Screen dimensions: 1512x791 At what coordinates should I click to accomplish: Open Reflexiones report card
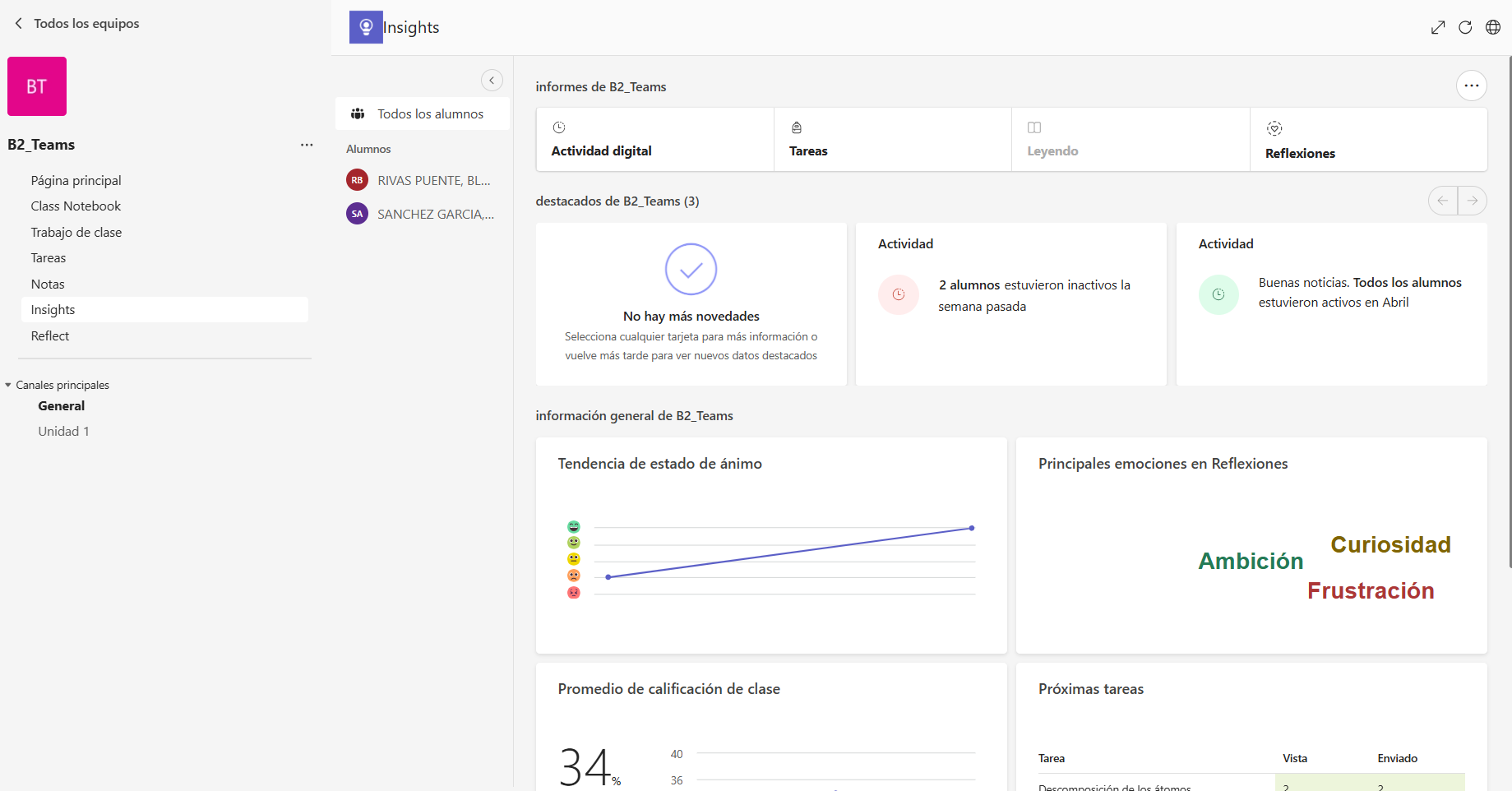tap(1369, 140)
